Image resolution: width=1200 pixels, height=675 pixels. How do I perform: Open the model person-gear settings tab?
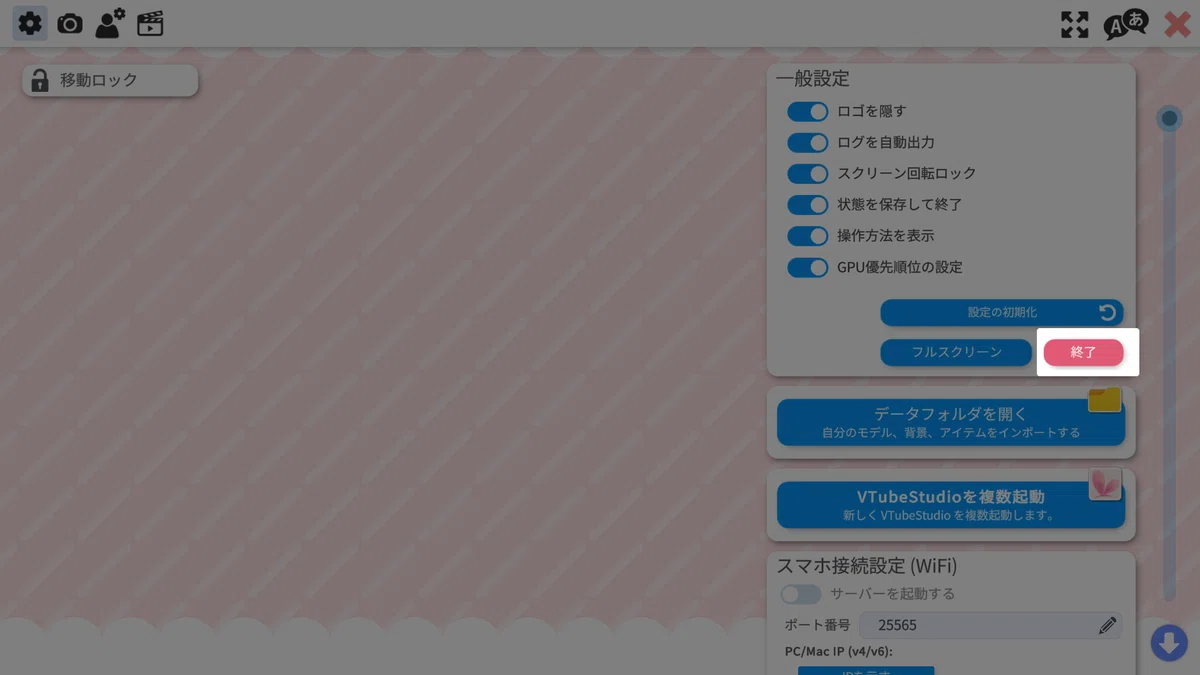110,23
